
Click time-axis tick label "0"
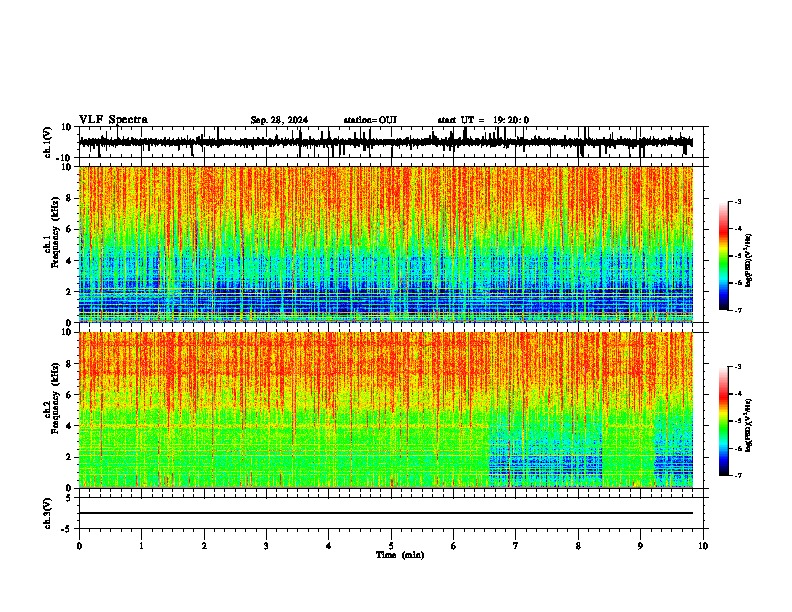(x=79, y=546)
